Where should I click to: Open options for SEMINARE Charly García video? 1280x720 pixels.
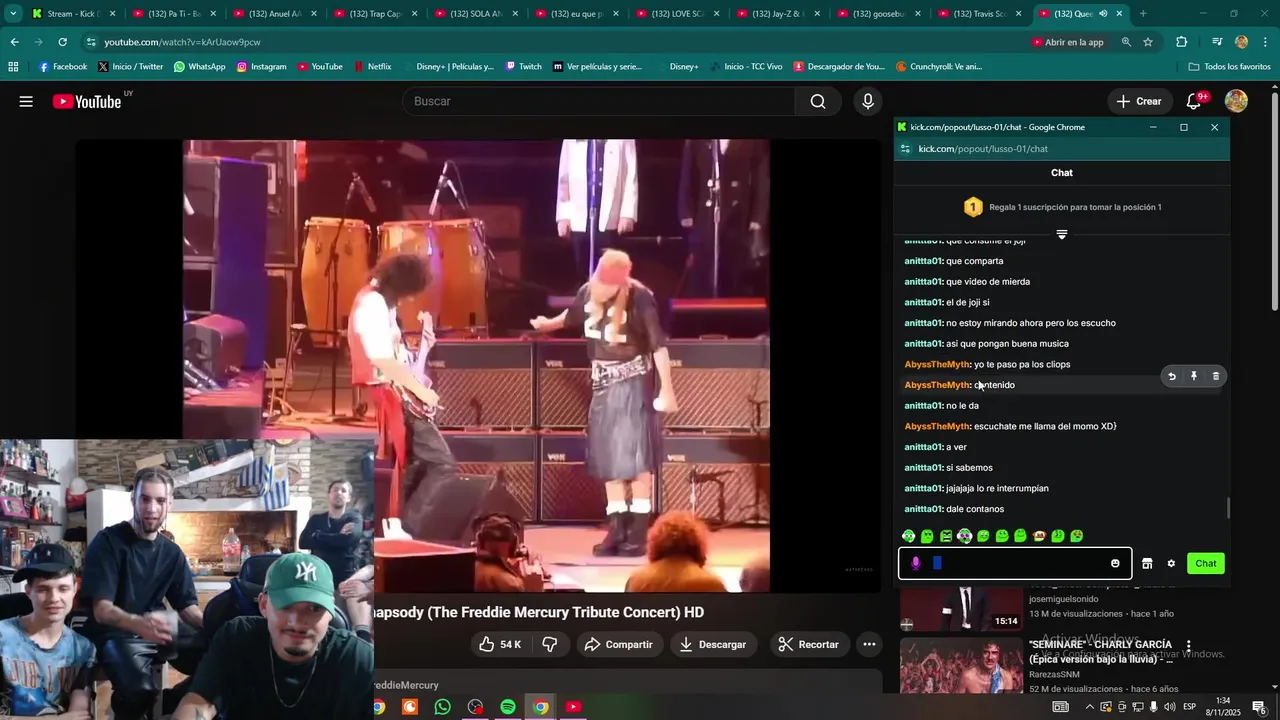coord(1188,646)
